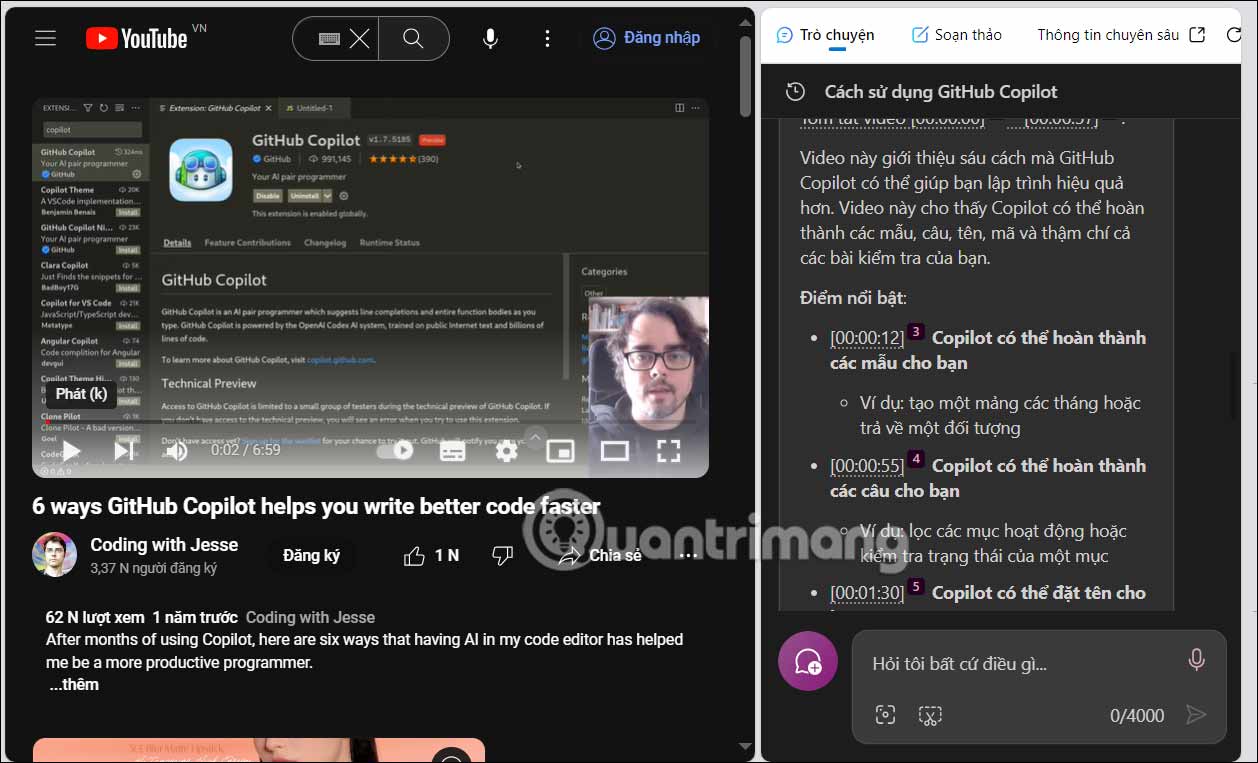Screen dimensions: 1258x763
Task: Enter fullscreen mode
Action: 668,451
